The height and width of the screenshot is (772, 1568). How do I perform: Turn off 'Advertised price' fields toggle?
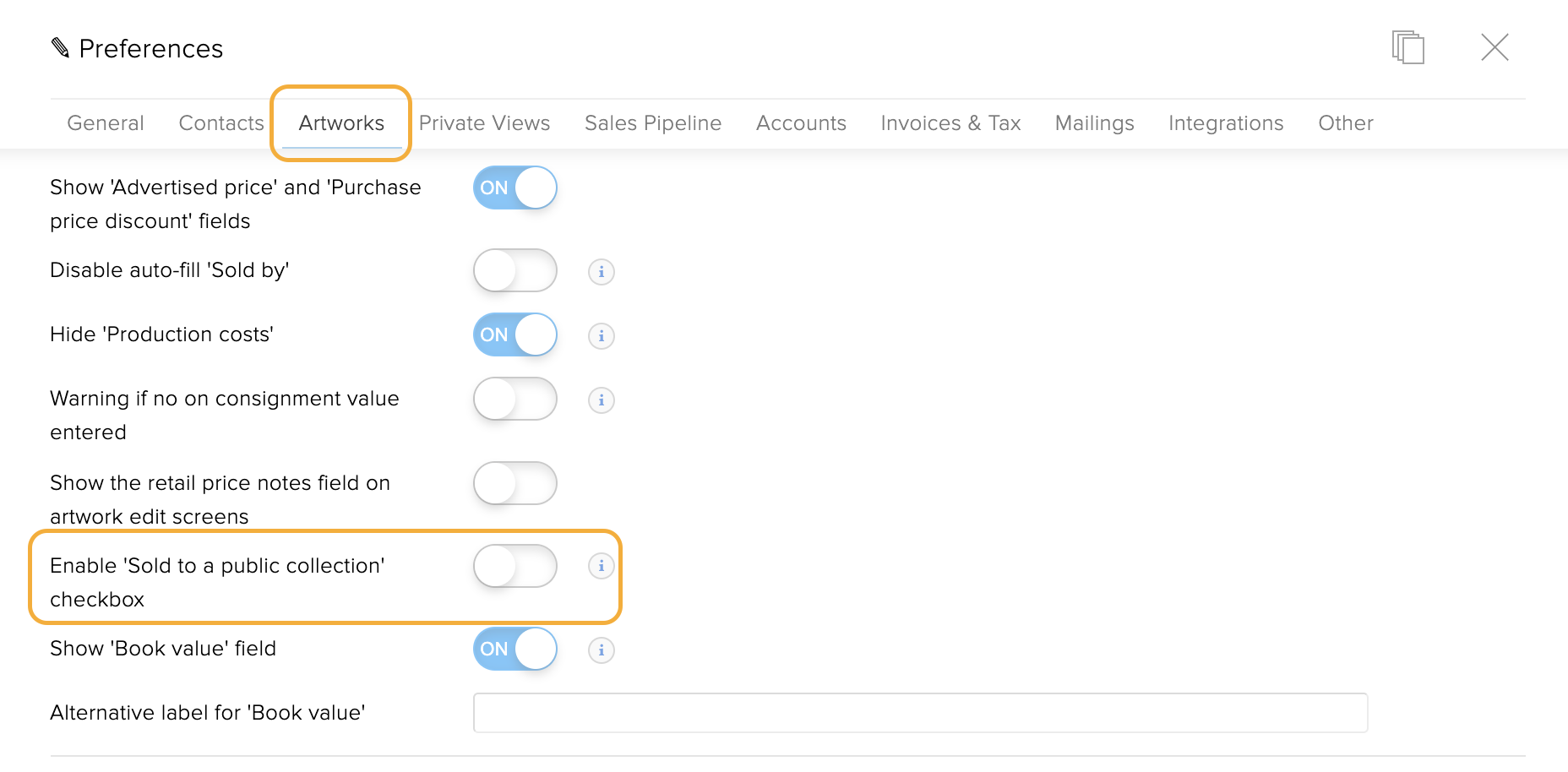pyautogui.click(x=515, y=188)
